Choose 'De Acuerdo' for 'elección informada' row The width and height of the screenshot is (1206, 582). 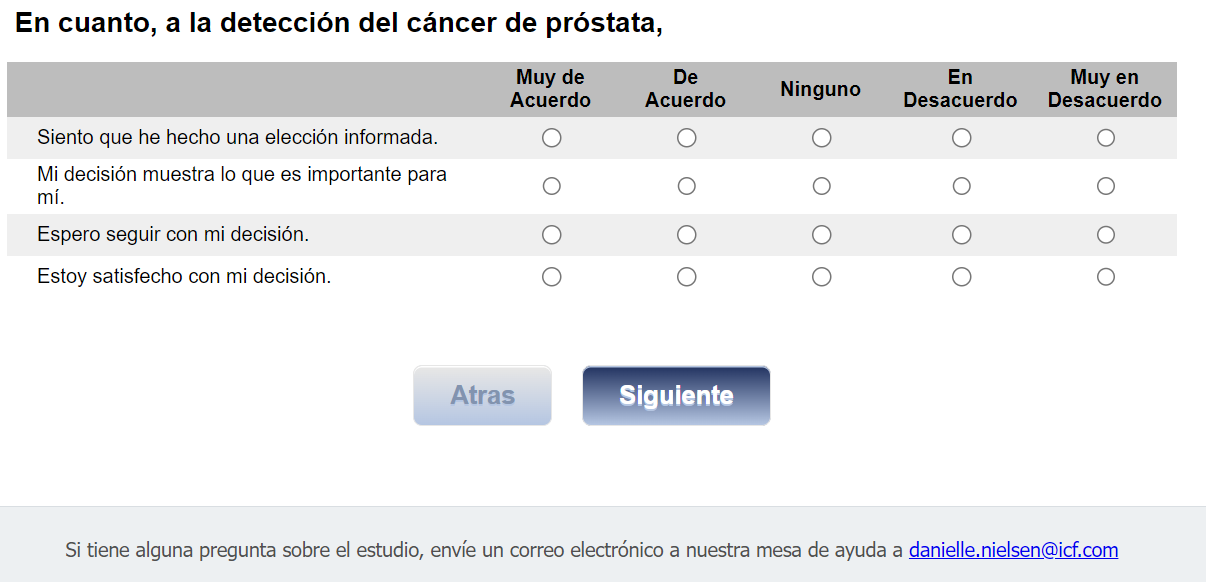click(x=686, y=138)
